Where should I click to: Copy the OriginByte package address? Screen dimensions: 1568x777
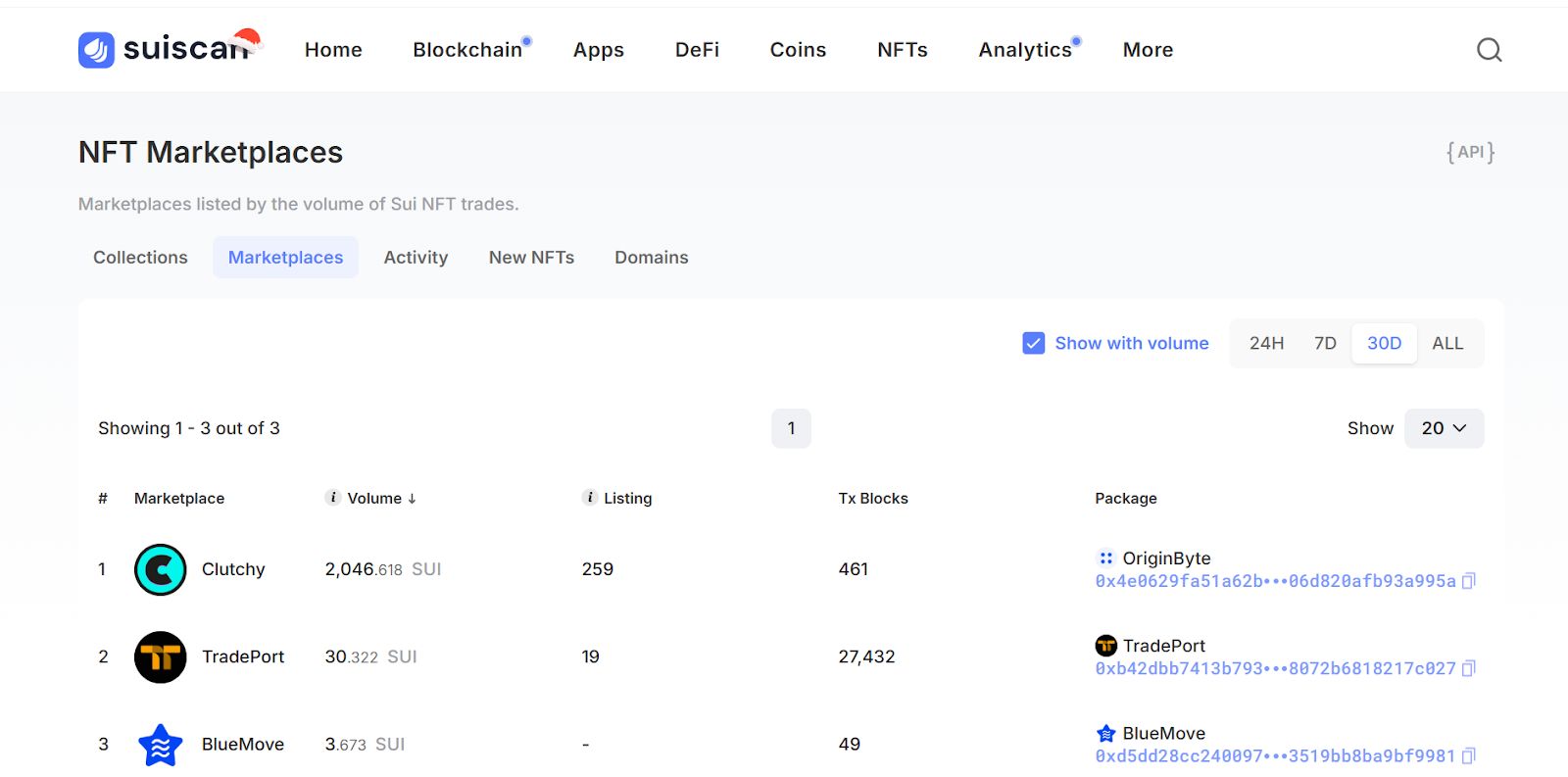tap(1468, 581)
